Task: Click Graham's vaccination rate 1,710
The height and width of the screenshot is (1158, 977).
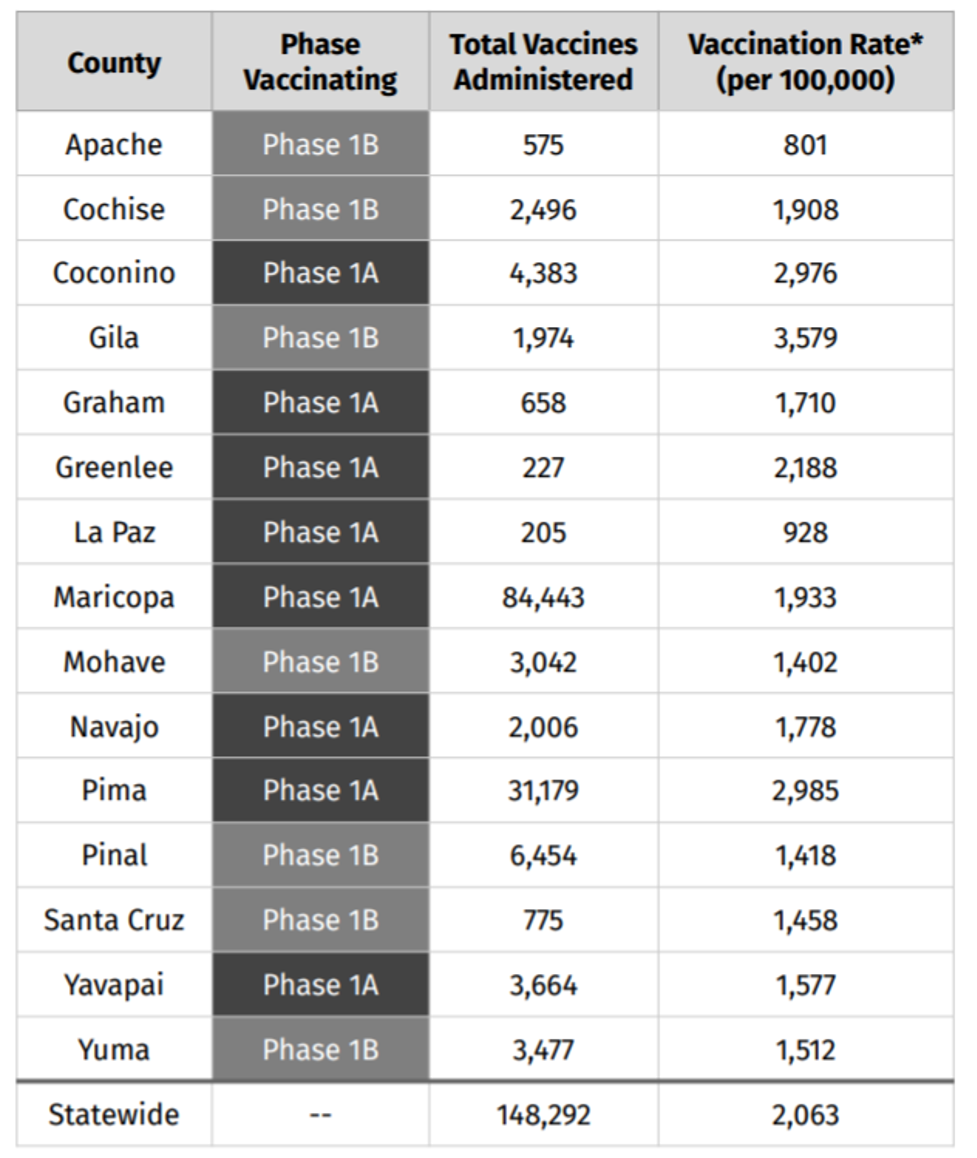Action: [x=805, y=403]
